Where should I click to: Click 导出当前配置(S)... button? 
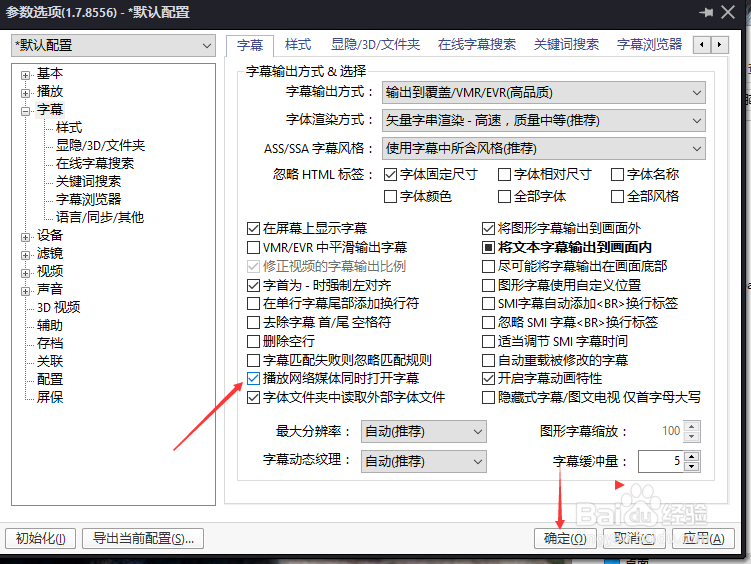(143, 539)
